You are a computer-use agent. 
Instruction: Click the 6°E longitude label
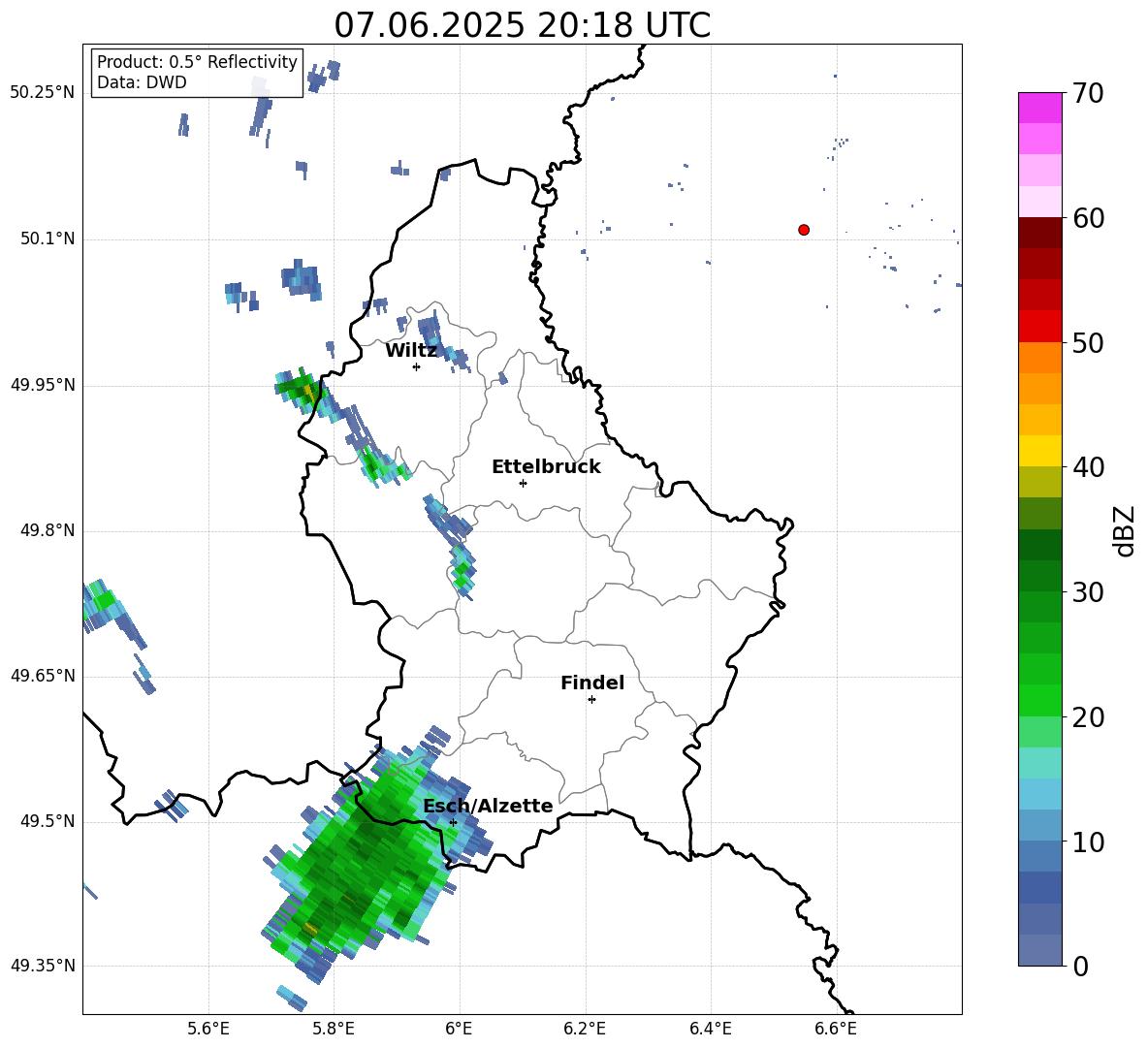click(x=459, y=1029)
